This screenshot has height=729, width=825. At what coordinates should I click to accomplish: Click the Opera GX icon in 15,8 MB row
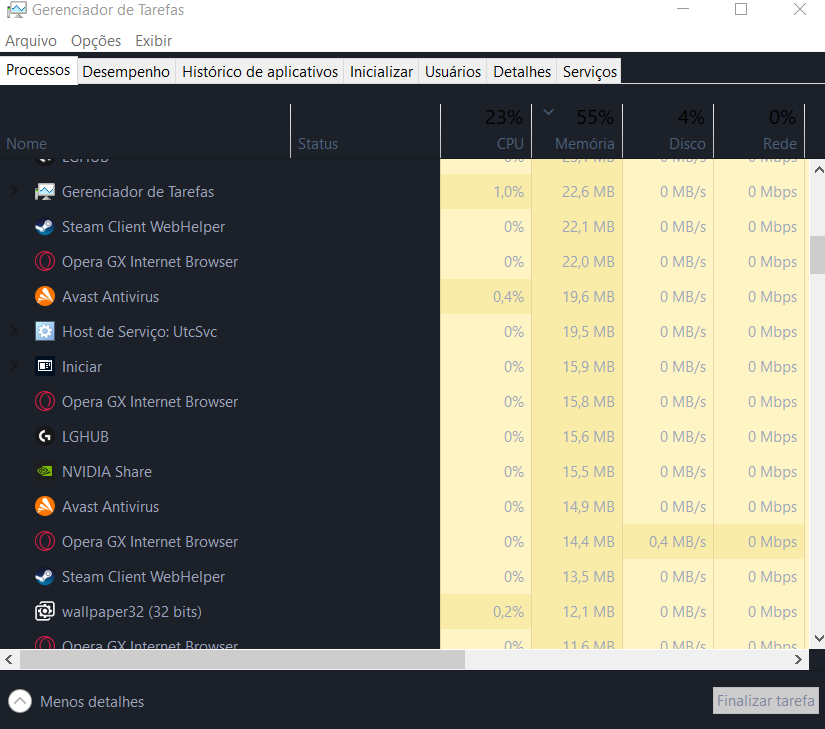[x=45, y=402]
